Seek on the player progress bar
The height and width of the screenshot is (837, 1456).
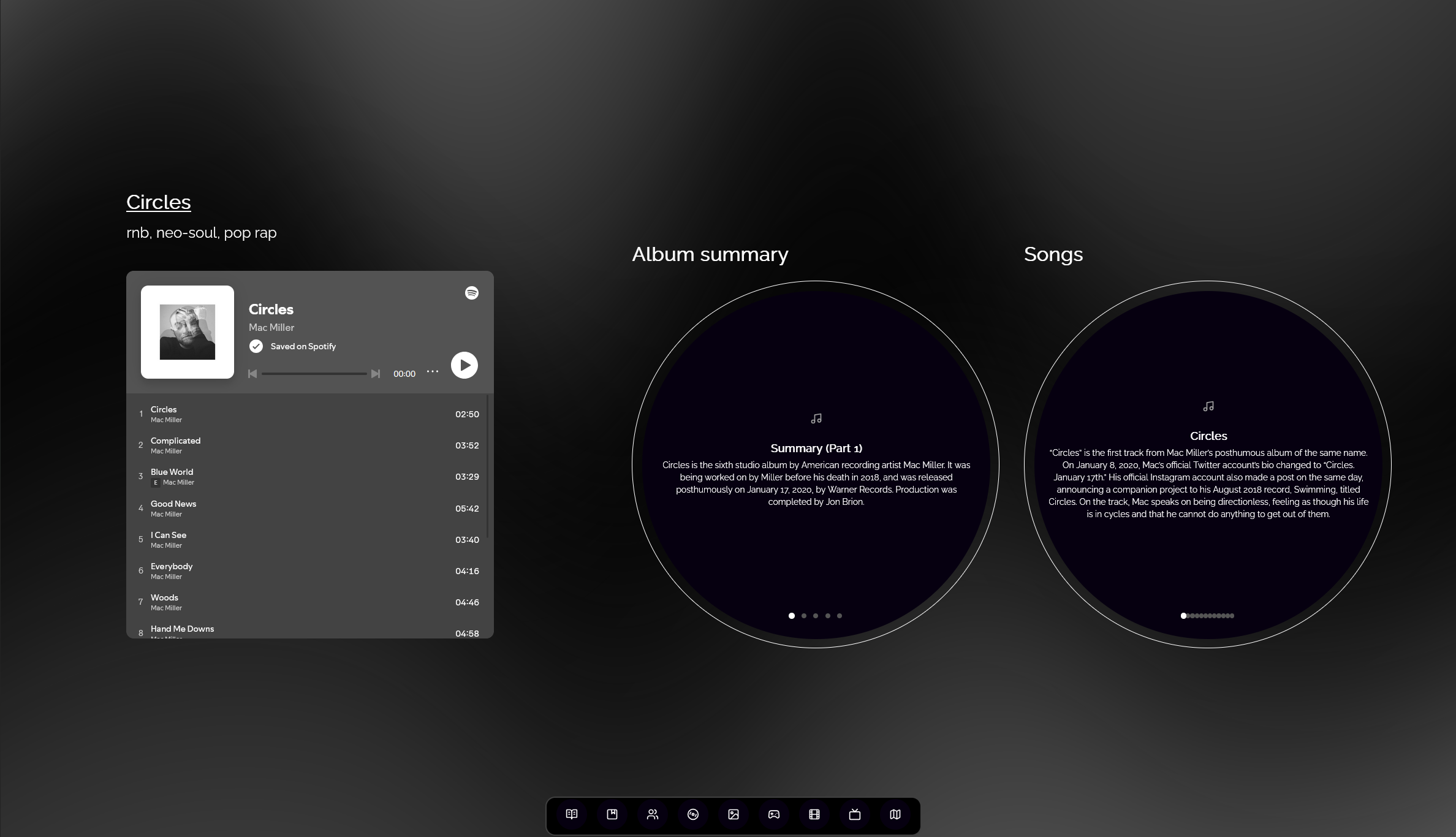click(314, 374)
